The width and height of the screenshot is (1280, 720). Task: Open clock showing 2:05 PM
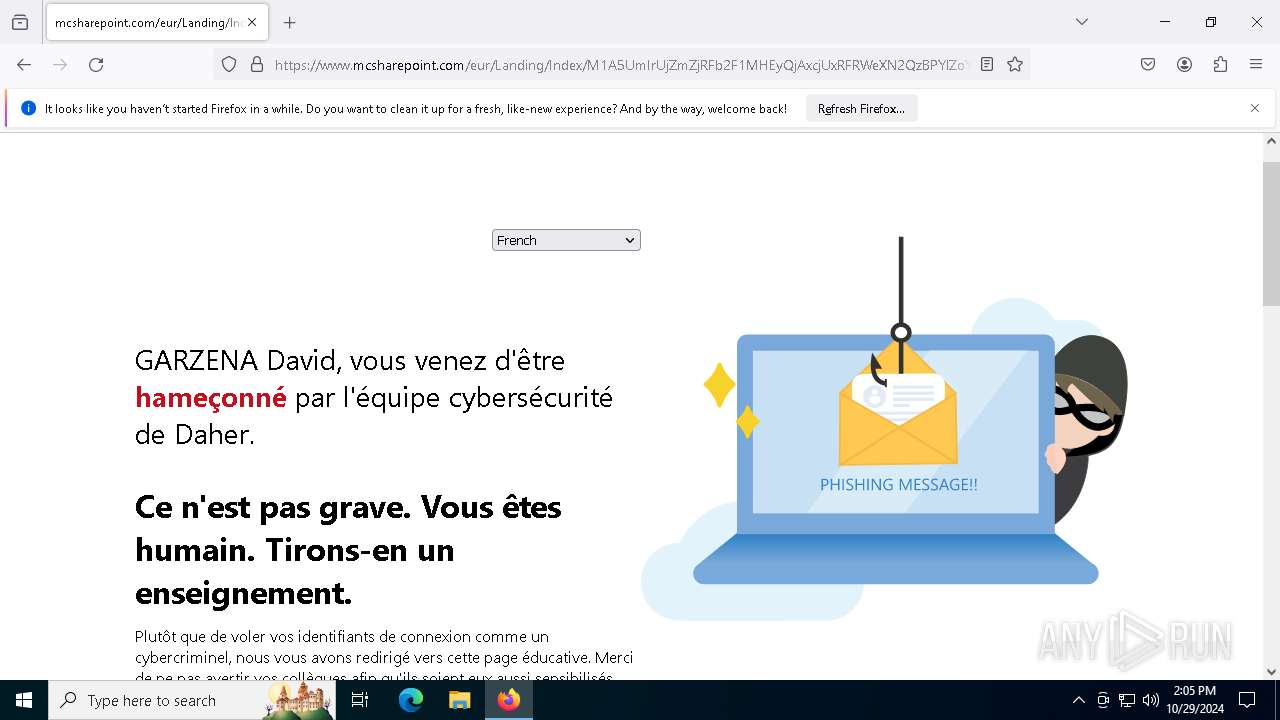click(1194, 700)
